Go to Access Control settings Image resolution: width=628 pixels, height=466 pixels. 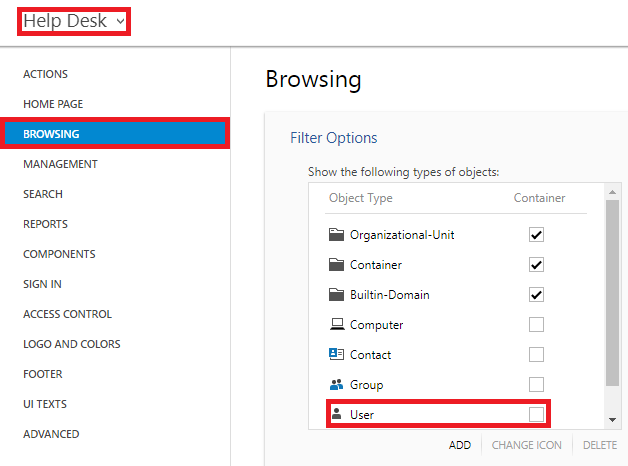(67, 314)
